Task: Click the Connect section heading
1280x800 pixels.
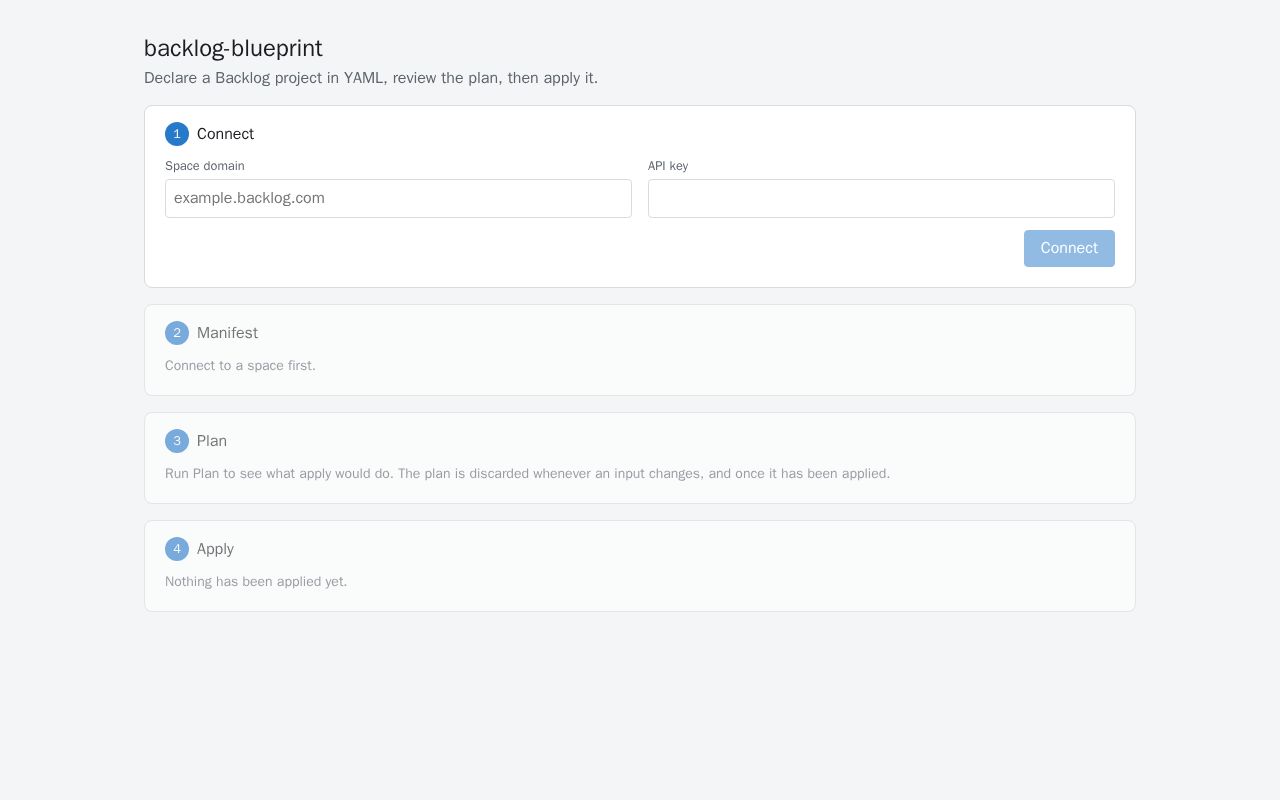Action: click(x=225, y=134)
